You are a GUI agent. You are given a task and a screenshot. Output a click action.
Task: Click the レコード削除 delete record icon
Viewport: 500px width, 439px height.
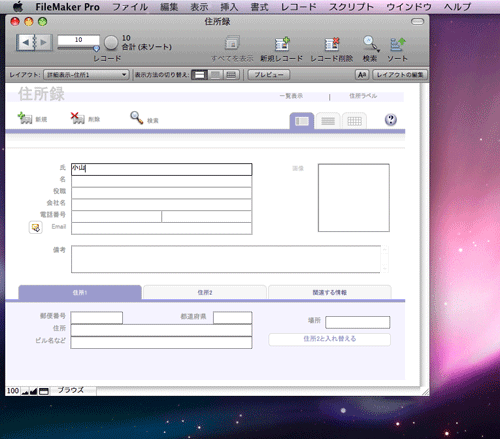pos(332,44)
